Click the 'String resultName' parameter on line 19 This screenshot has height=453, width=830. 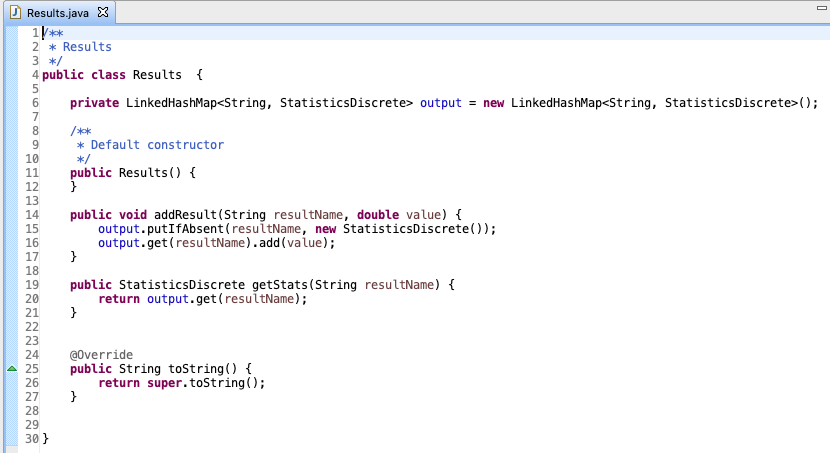[374, 285]
